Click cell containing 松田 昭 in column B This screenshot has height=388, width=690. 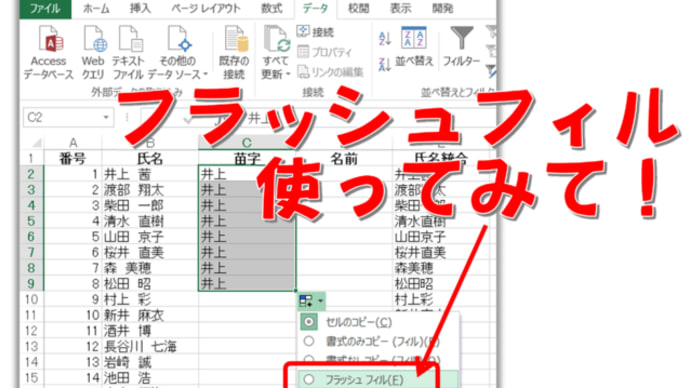(x=150, y=284)
